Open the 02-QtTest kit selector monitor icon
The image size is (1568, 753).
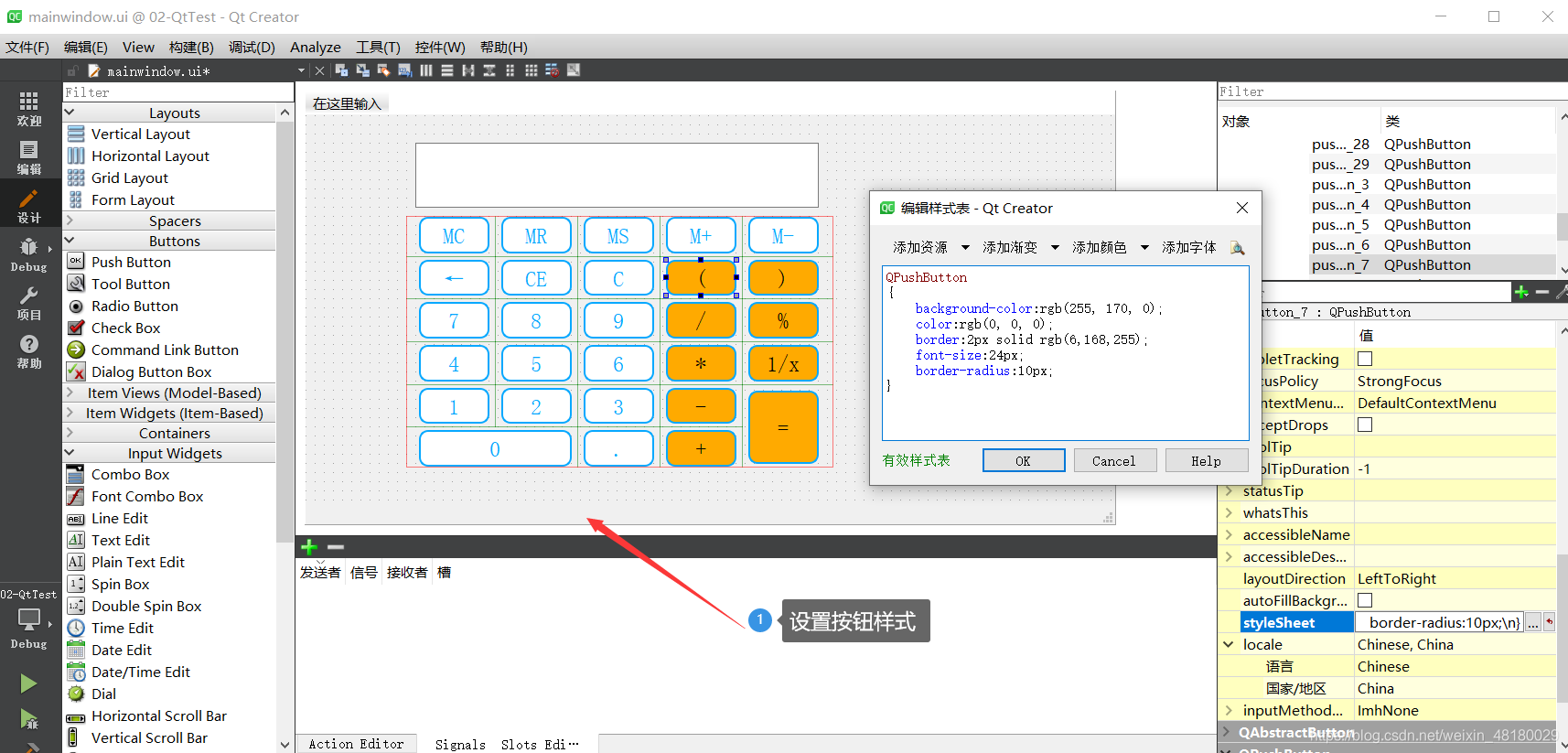point(29,619)
